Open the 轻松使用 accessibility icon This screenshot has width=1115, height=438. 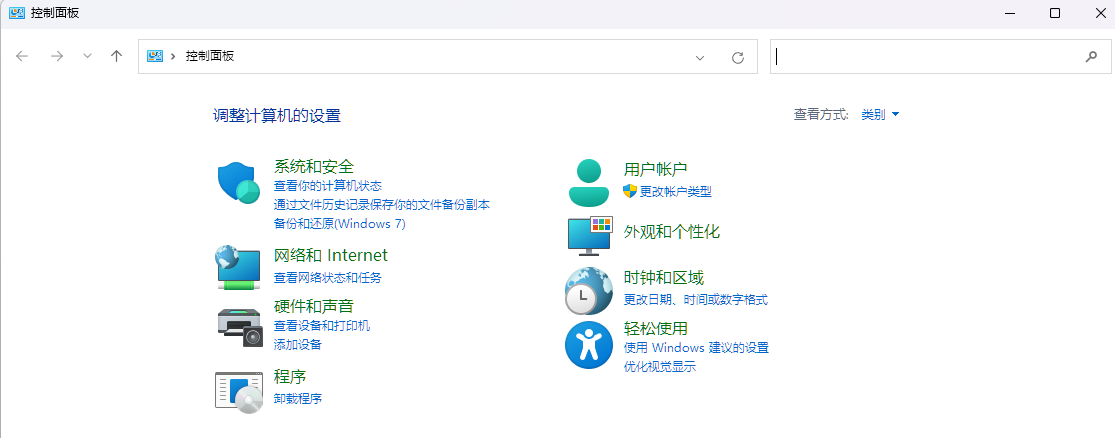coord(589,345)
